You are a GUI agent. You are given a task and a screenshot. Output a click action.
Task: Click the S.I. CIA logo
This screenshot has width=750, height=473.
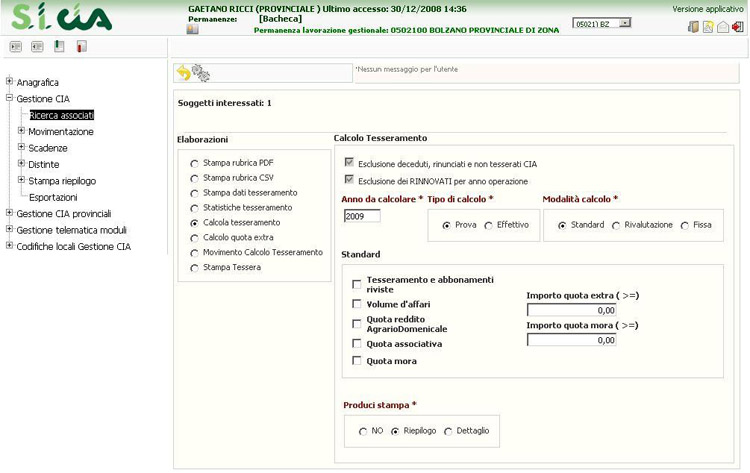pyautogui.click(x=61, y=17)
